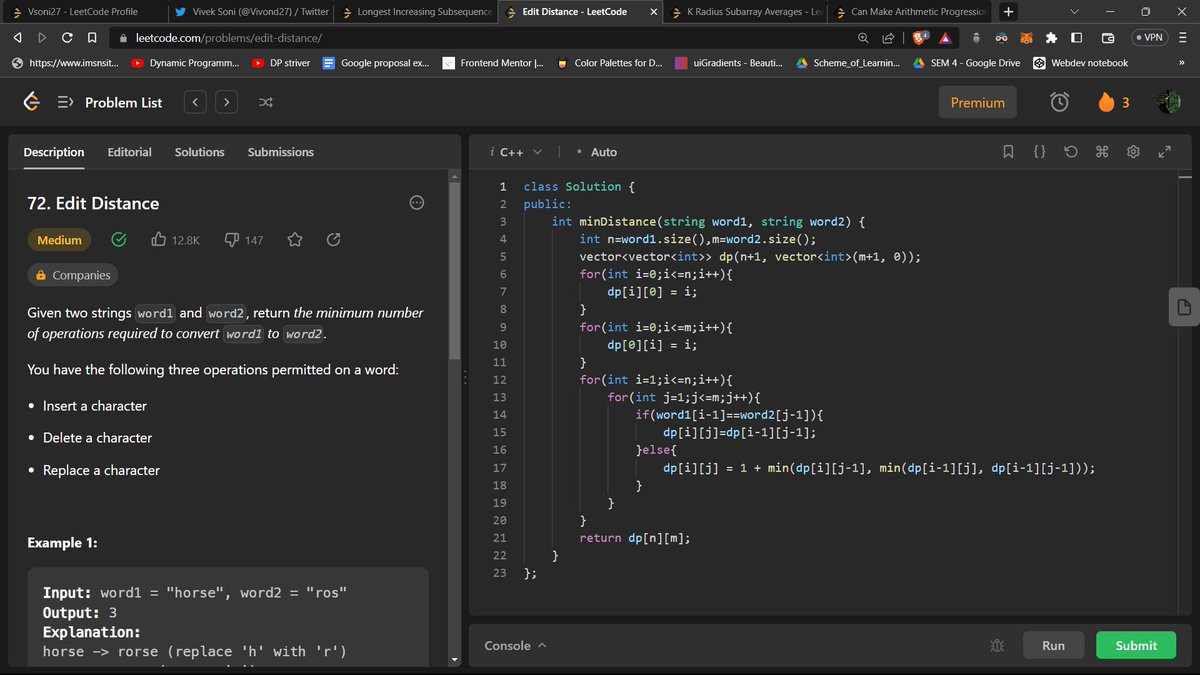Open the zoom magnifier in address bar
This screenshot has height=675, width=1200.
(x=863, y=37)
